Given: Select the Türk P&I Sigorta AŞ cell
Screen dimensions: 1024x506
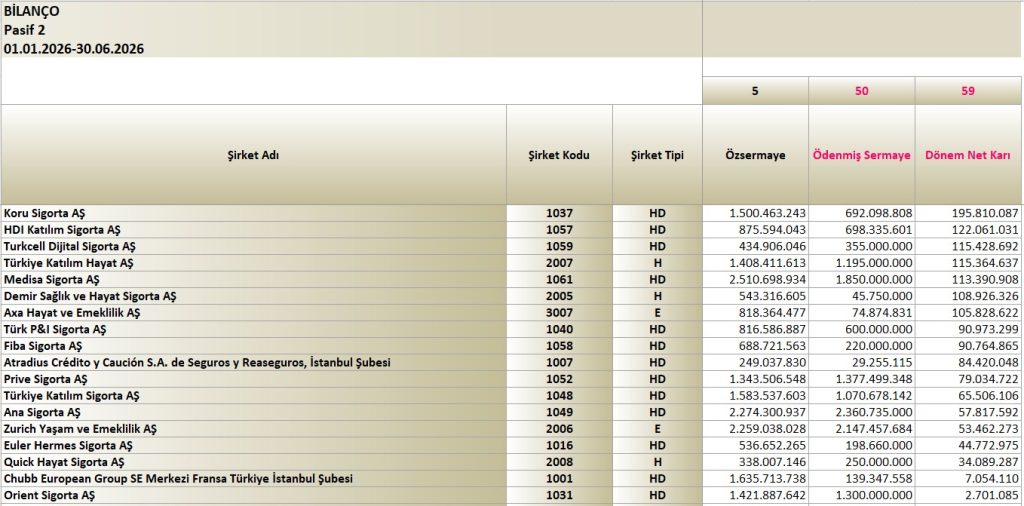Looking at the screenshot, I should click(x=253, y=330).
